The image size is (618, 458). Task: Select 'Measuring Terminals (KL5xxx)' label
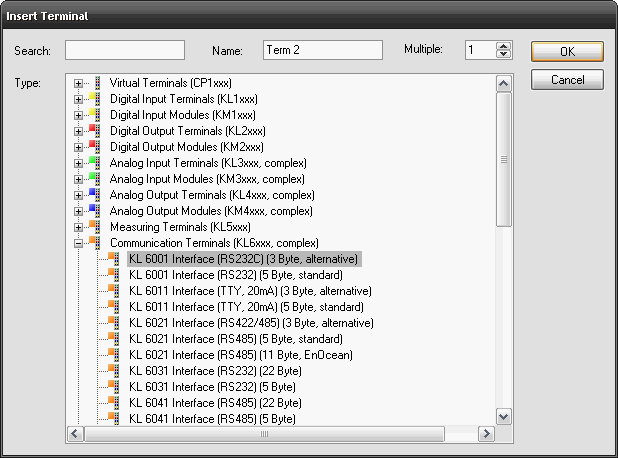point(180,227)
